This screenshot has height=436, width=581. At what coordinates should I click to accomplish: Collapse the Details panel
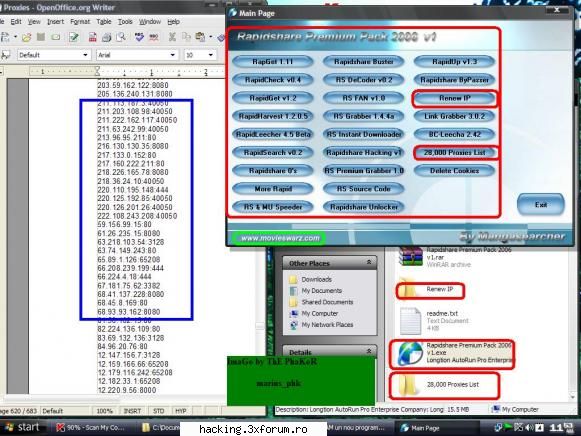[x=369, y=351]
